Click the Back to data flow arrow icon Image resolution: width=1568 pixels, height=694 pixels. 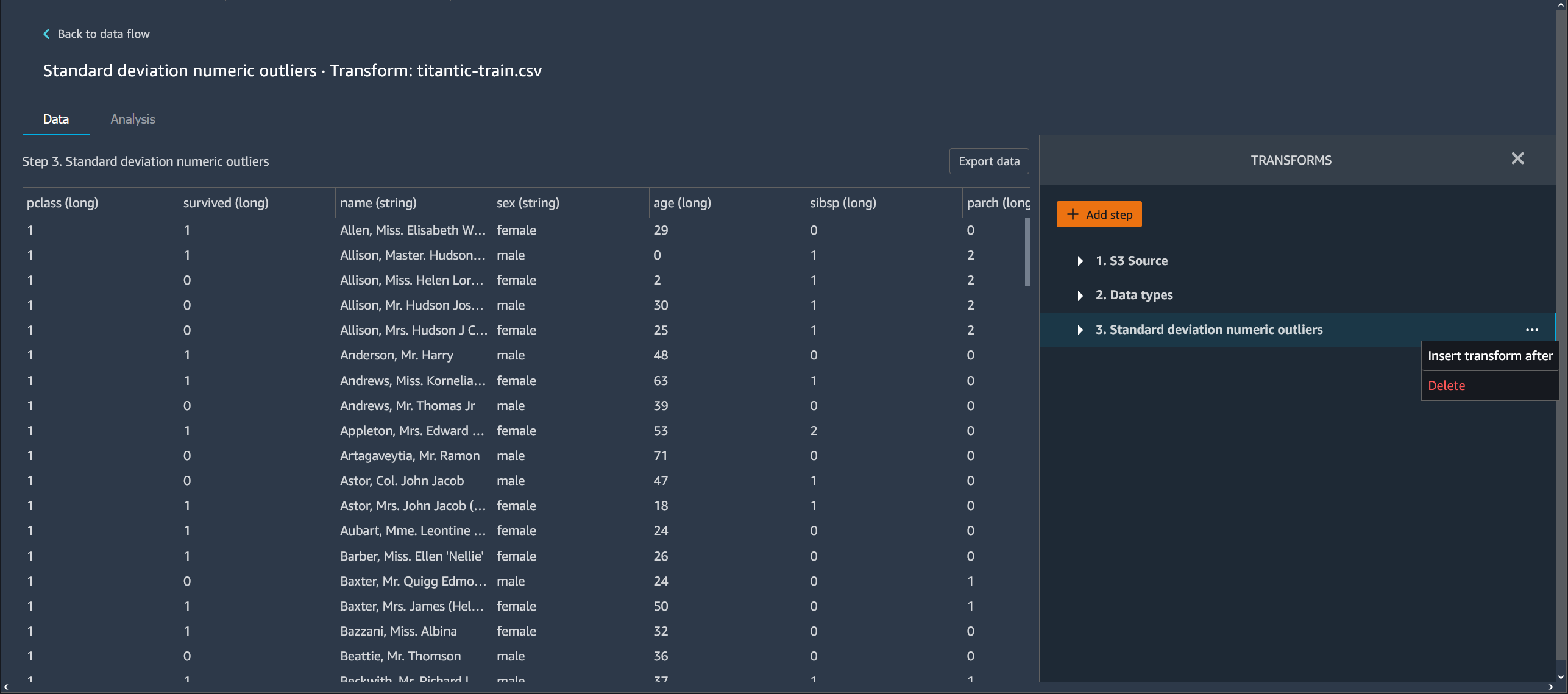coord(46,33)
